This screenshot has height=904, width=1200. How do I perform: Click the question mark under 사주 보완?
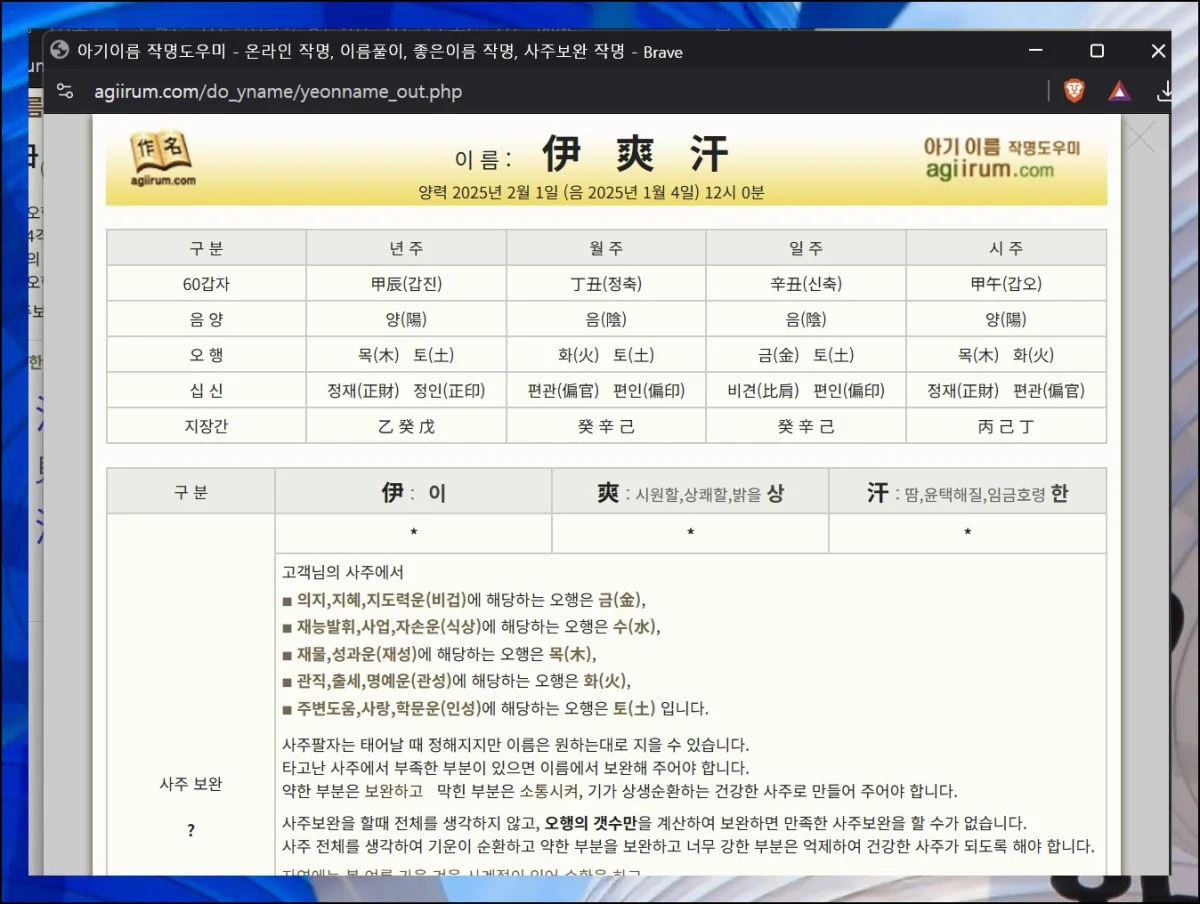pos(190,830)
